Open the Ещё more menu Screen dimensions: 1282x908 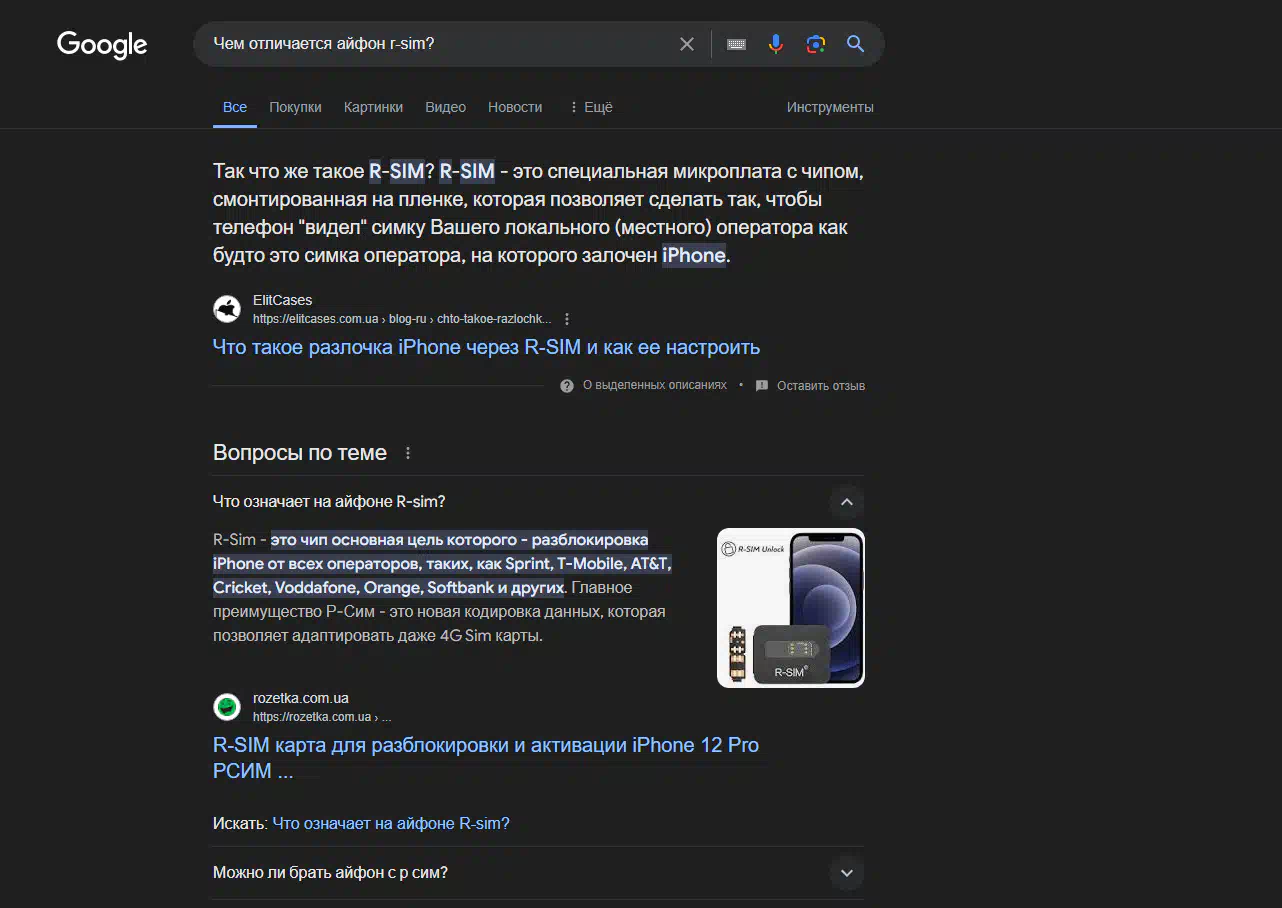pos(591,107)
